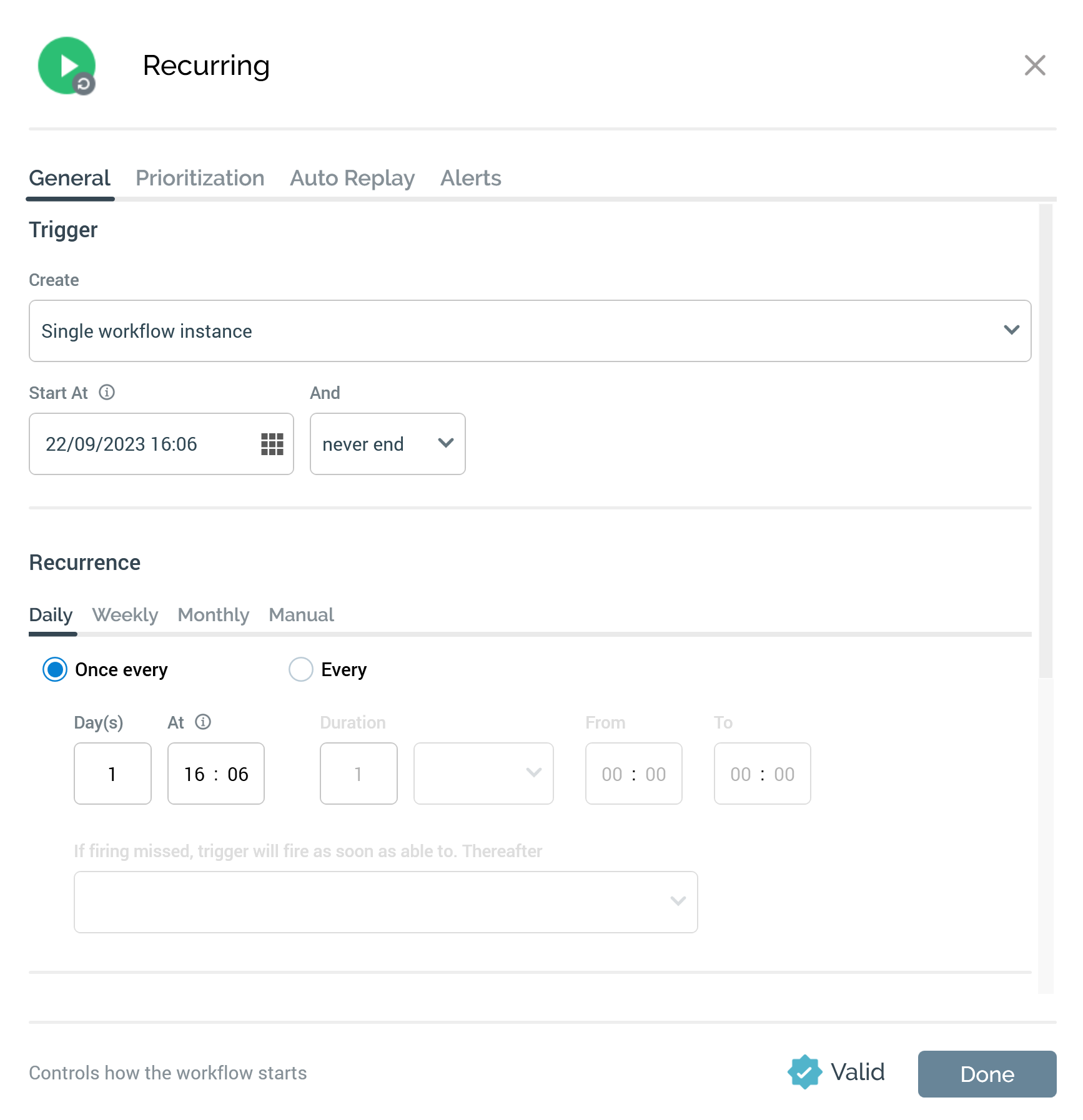Image resolution: width=1083 pixels, height=1120 pixels.
Task: Select the Every radio button
Action: 300,669
